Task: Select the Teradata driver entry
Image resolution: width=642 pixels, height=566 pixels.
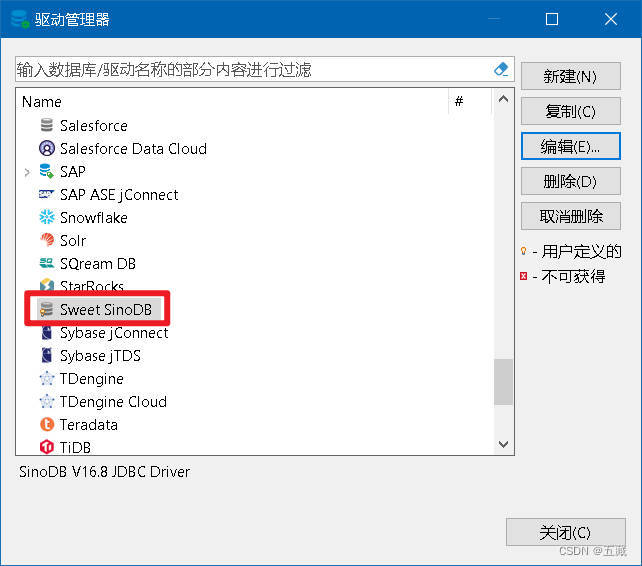Action: [x=88, y=424]
